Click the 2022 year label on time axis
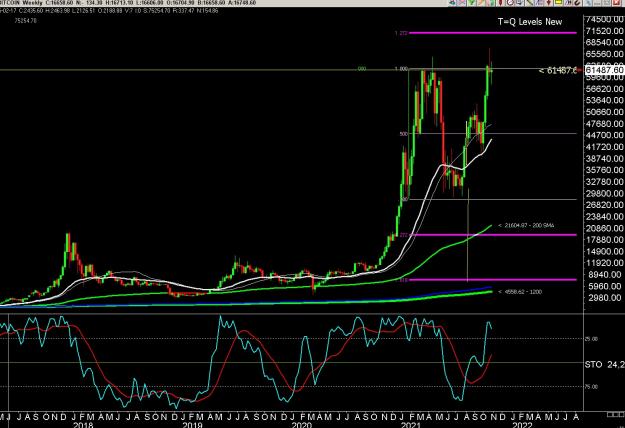 522,425
